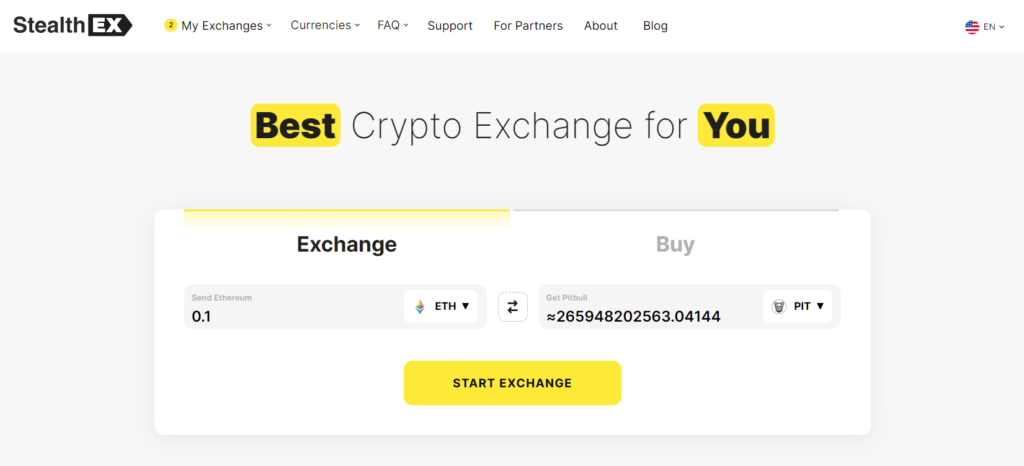The width and height of the screenshot is (1024, 466).
Task: Open the For Partners page
Action: click(x=528, y=25)
